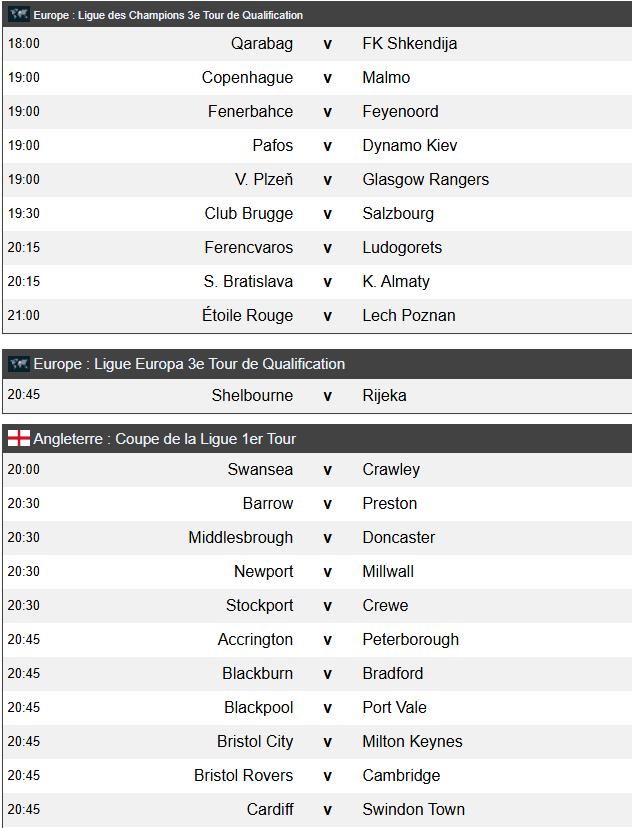Image resolution: width=632 pixels, height=828 pixels.
Task: Click the England flag icon
Action: (x=18, y=439)
